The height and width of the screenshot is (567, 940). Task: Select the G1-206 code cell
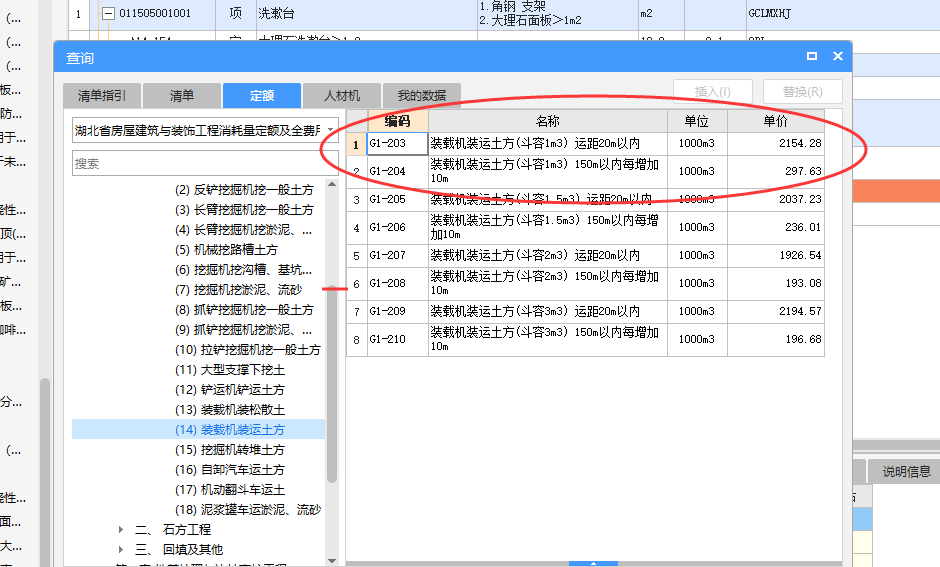(x=397, y=228)
